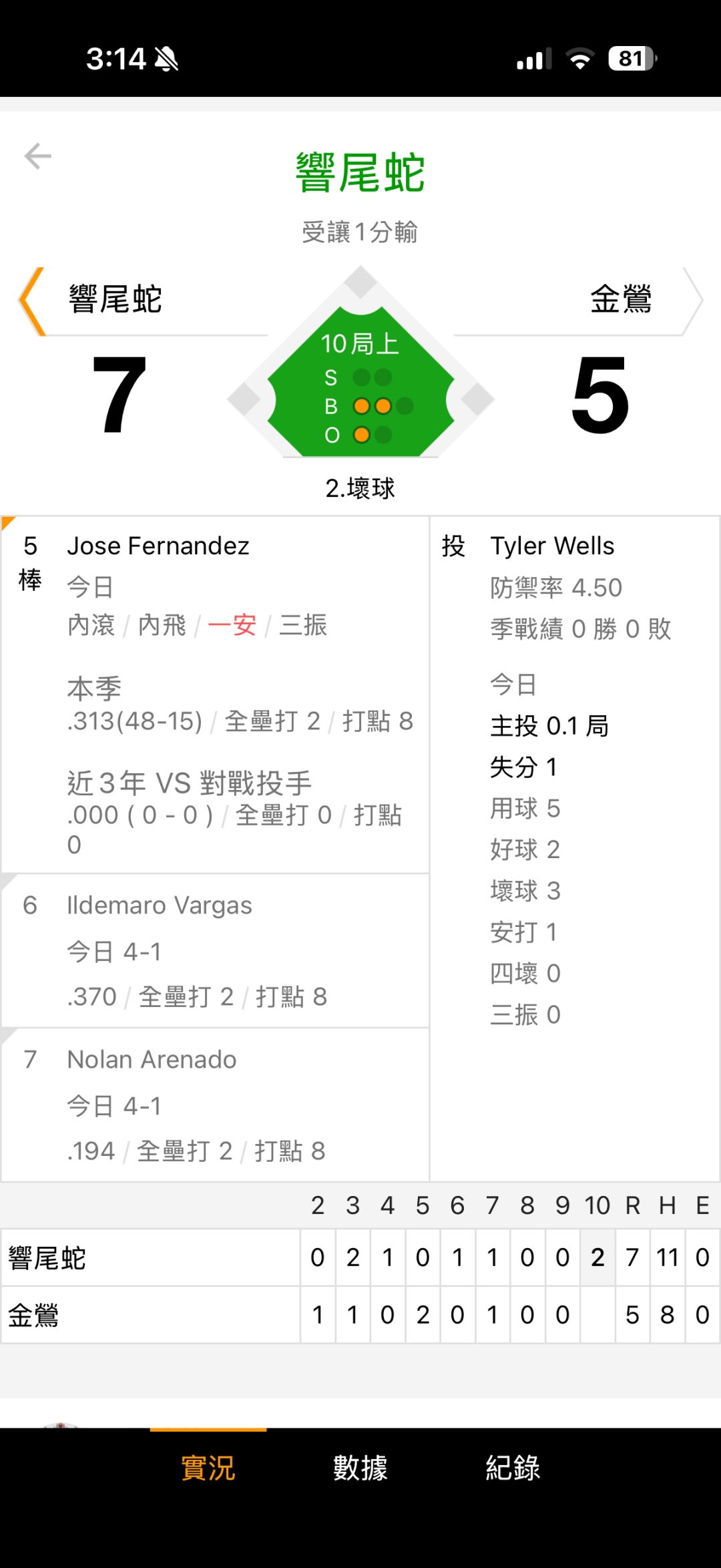The image size is (721, 1568).
Task: Tap the battery indicator showing 81
Action: point(632,59)
